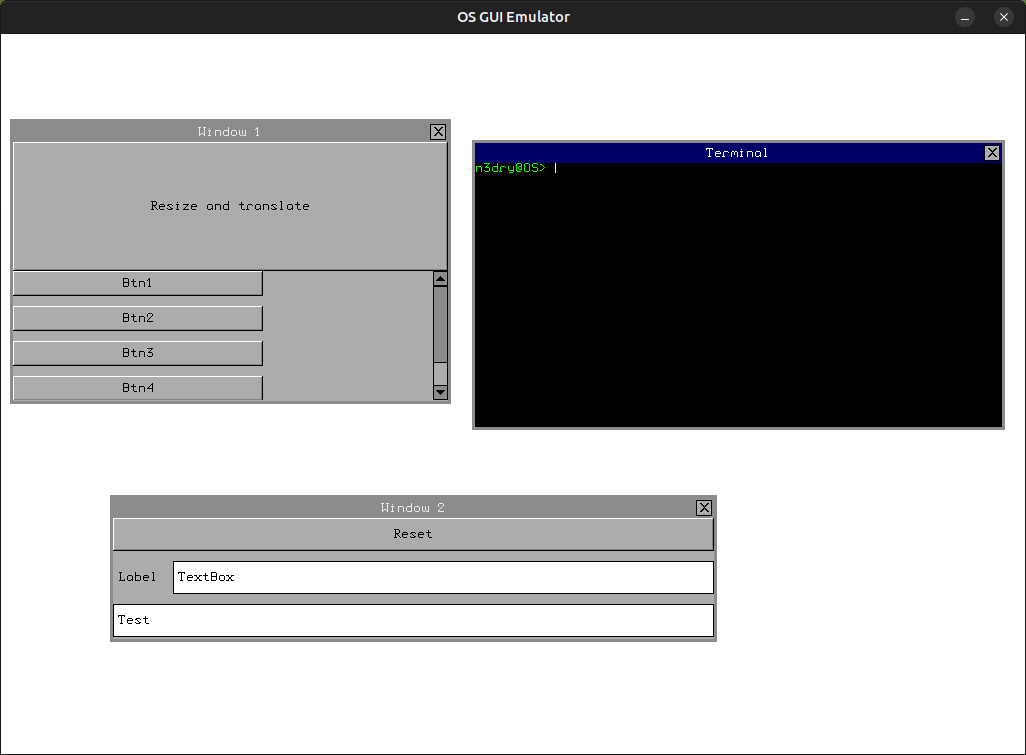
Task: Minimize the OS GUI Emulator window
Action: [x=964, y=17]
